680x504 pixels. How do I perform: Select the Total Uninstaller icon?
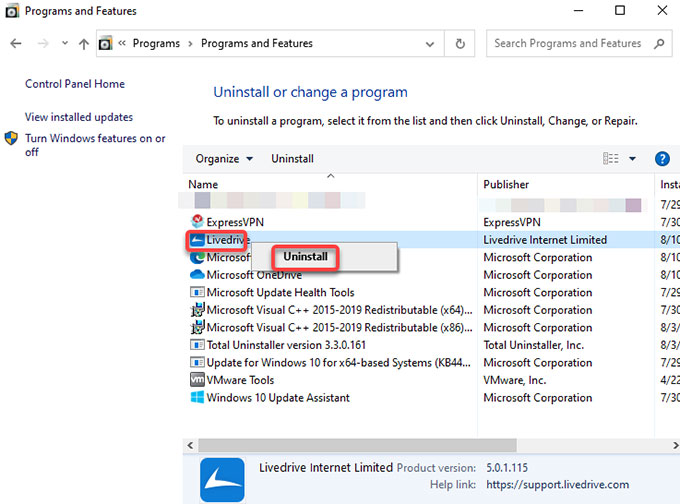(x=197, y=345)
